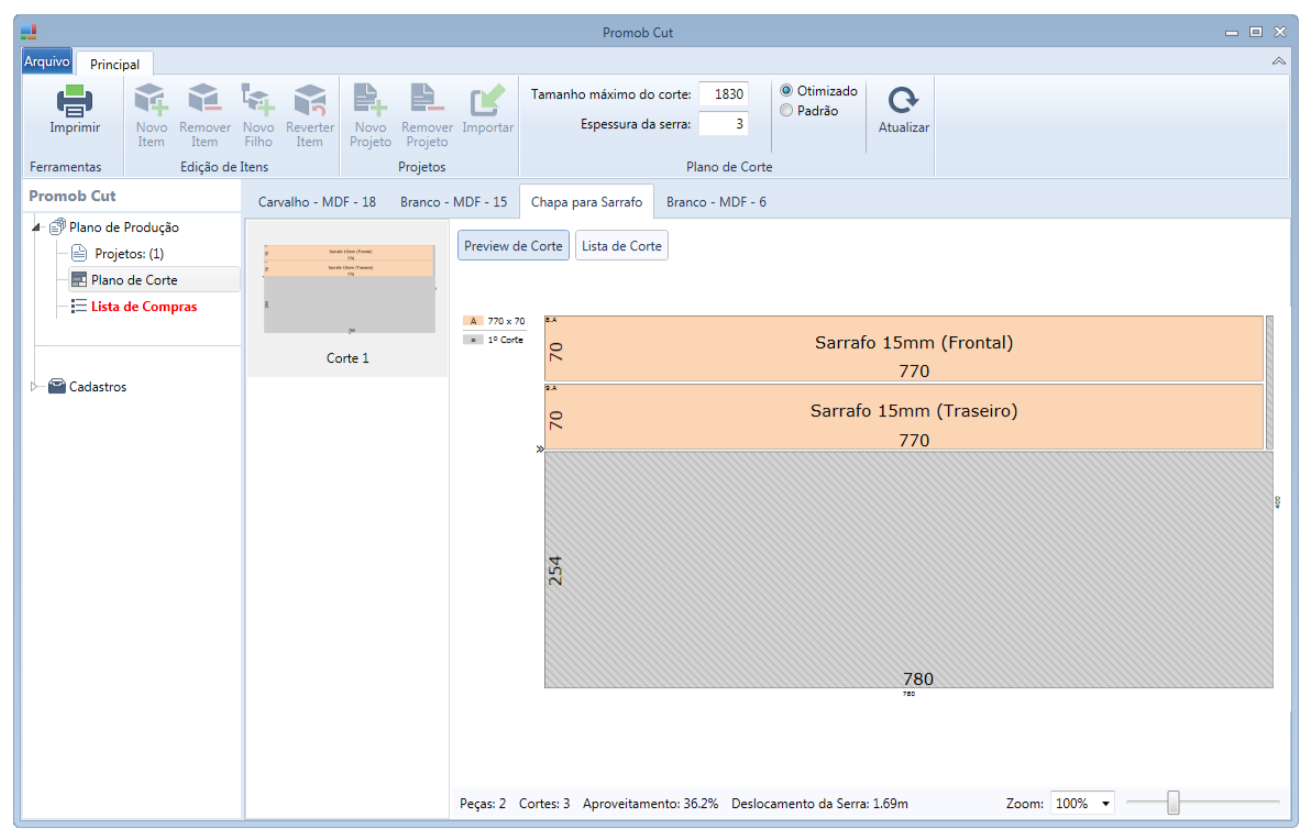
Task: Click the Peças: 2 status text
Action: click(x=483, y=803)
